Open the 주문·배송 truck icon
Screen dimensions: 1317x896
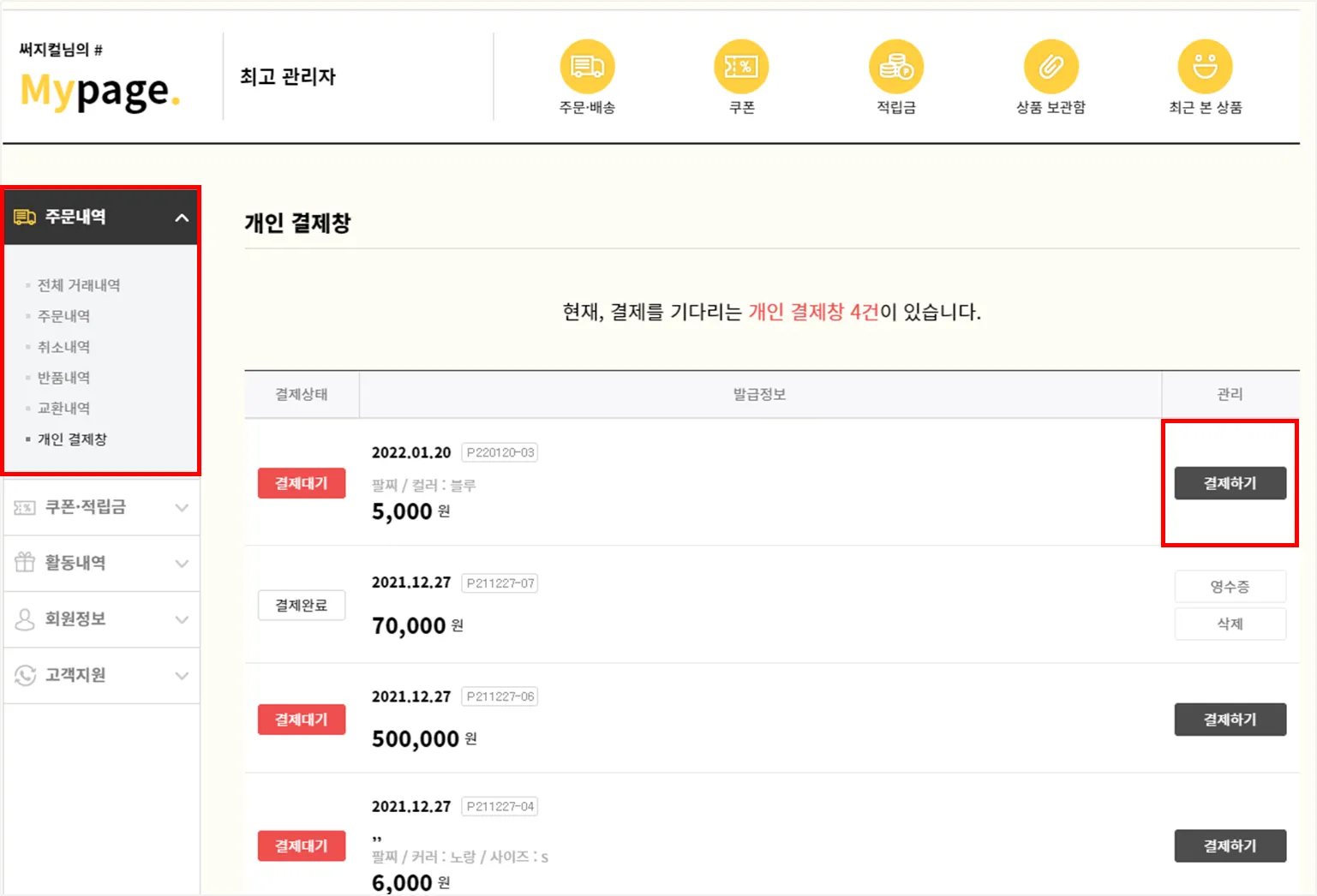click(587, 67)
